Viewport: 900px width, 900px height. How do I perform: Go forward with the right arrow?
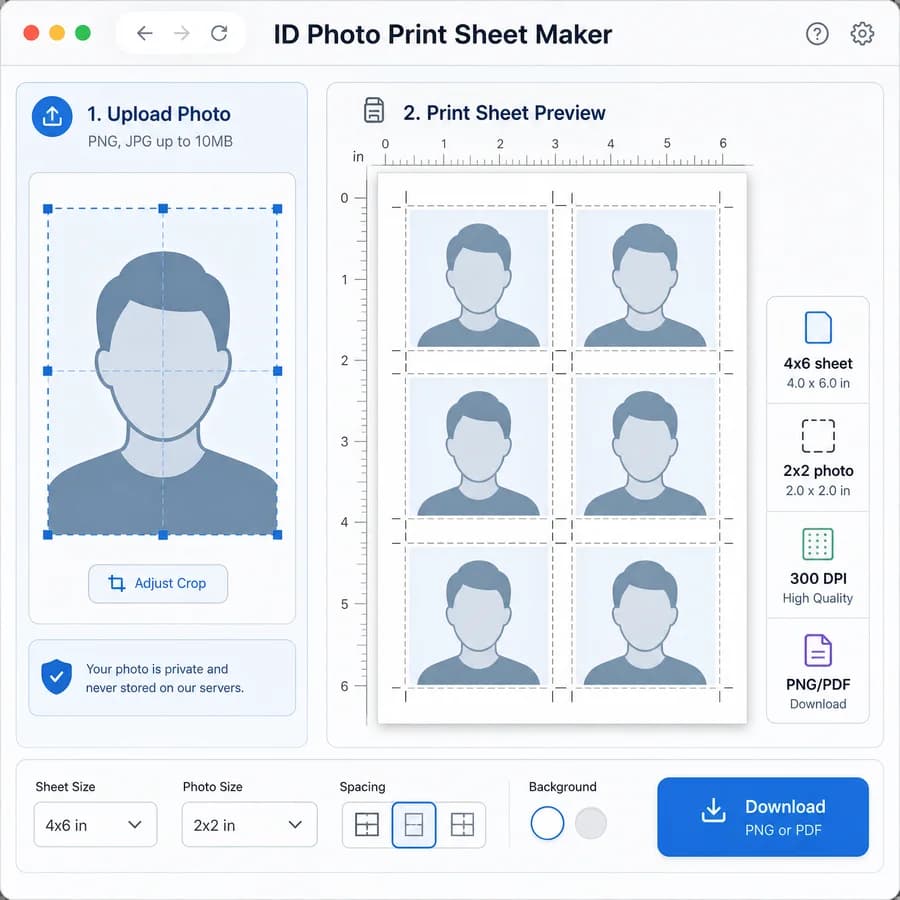click(182, 33)
